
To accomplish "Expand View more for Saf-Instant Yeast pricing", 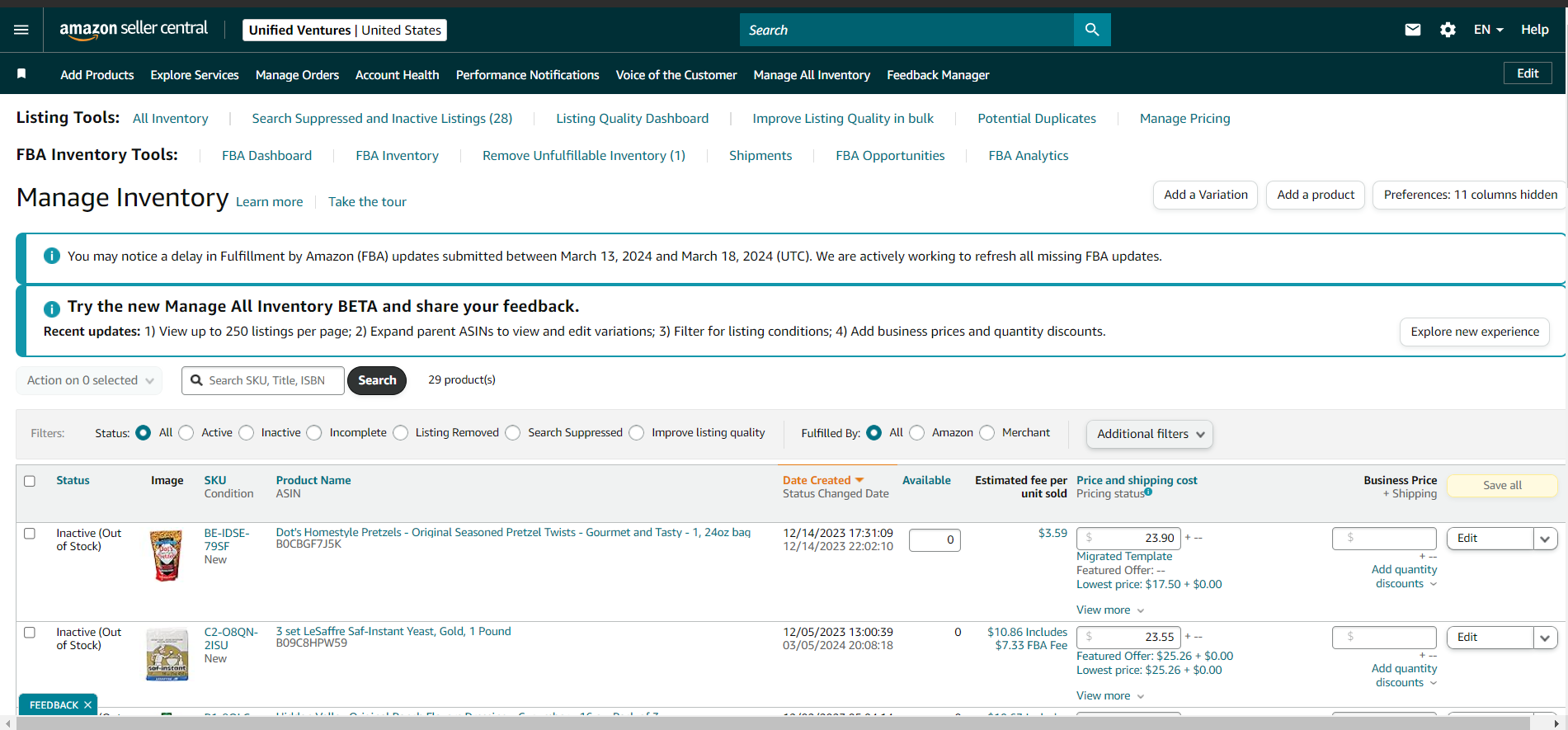I will point(1110,695).
